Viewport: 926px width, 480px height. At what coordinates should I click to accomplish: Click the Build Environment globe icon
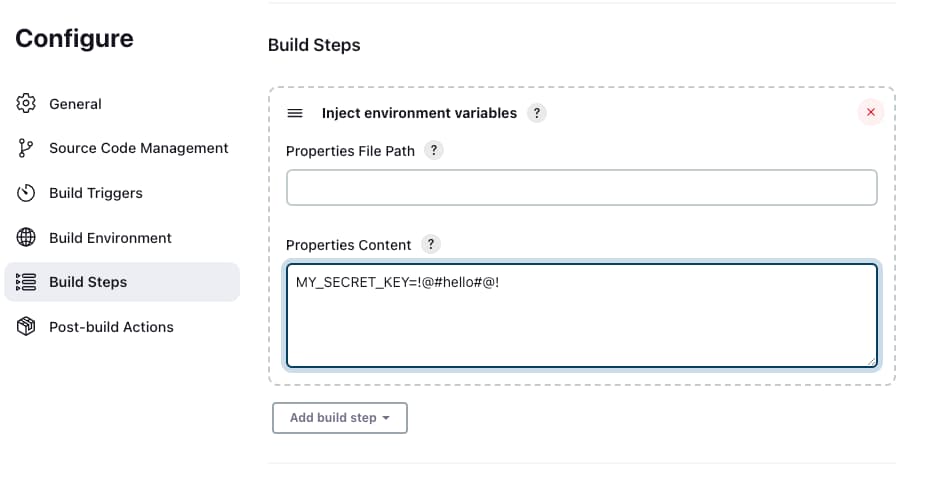pyautogui.click(x=26, y=237)
